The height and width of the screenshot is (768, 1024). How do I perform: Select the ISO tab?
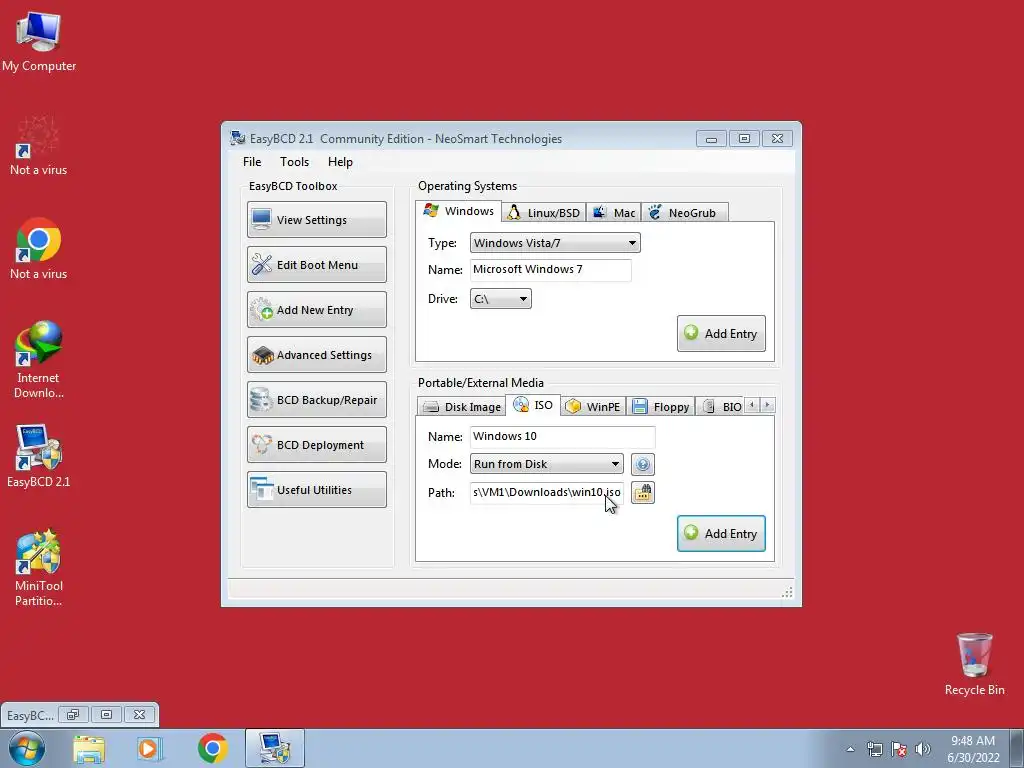tap(533, 405)
